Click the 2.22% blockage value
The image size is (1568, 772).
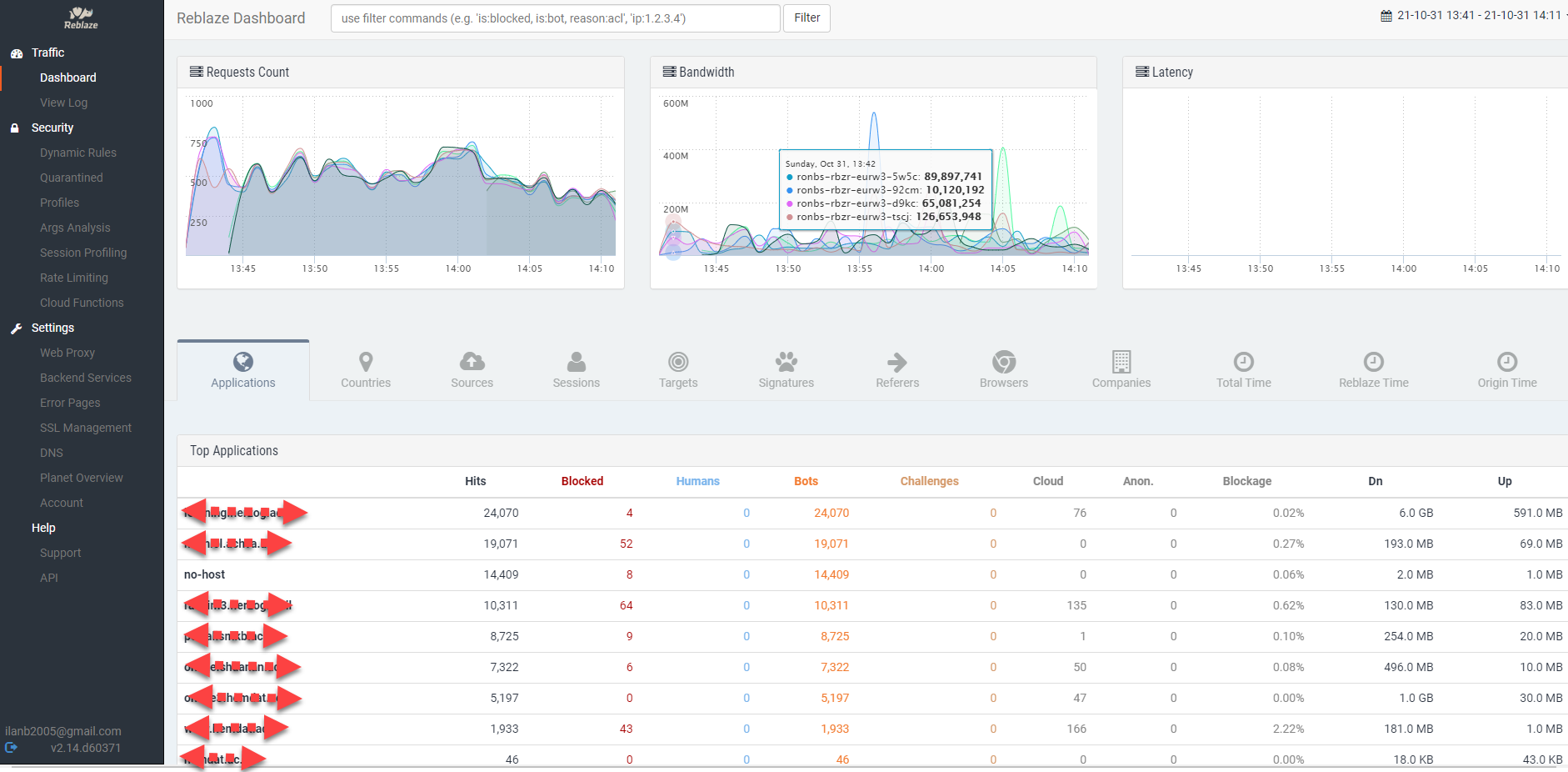(1288, 729)
